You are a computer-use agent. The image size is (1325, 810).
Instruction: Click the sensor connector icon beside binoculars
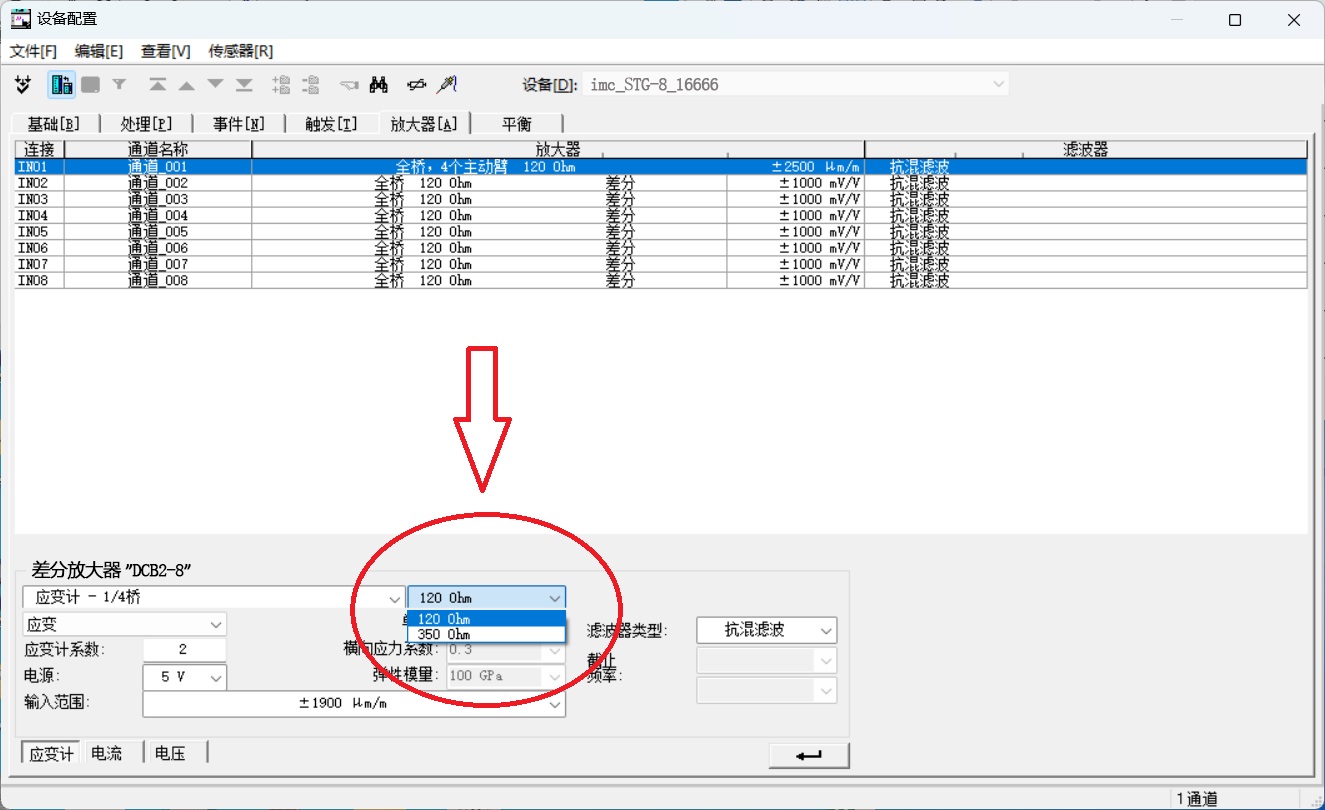click(x=415, y=85)
